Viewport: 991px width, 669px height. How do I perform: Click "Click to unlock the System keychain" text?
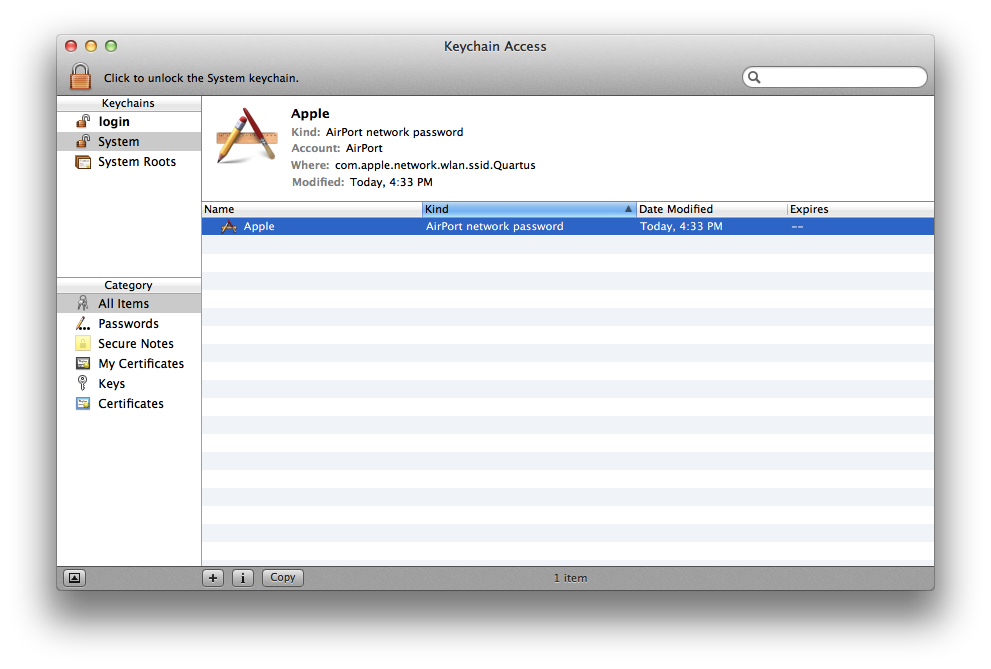coord(201,78)
